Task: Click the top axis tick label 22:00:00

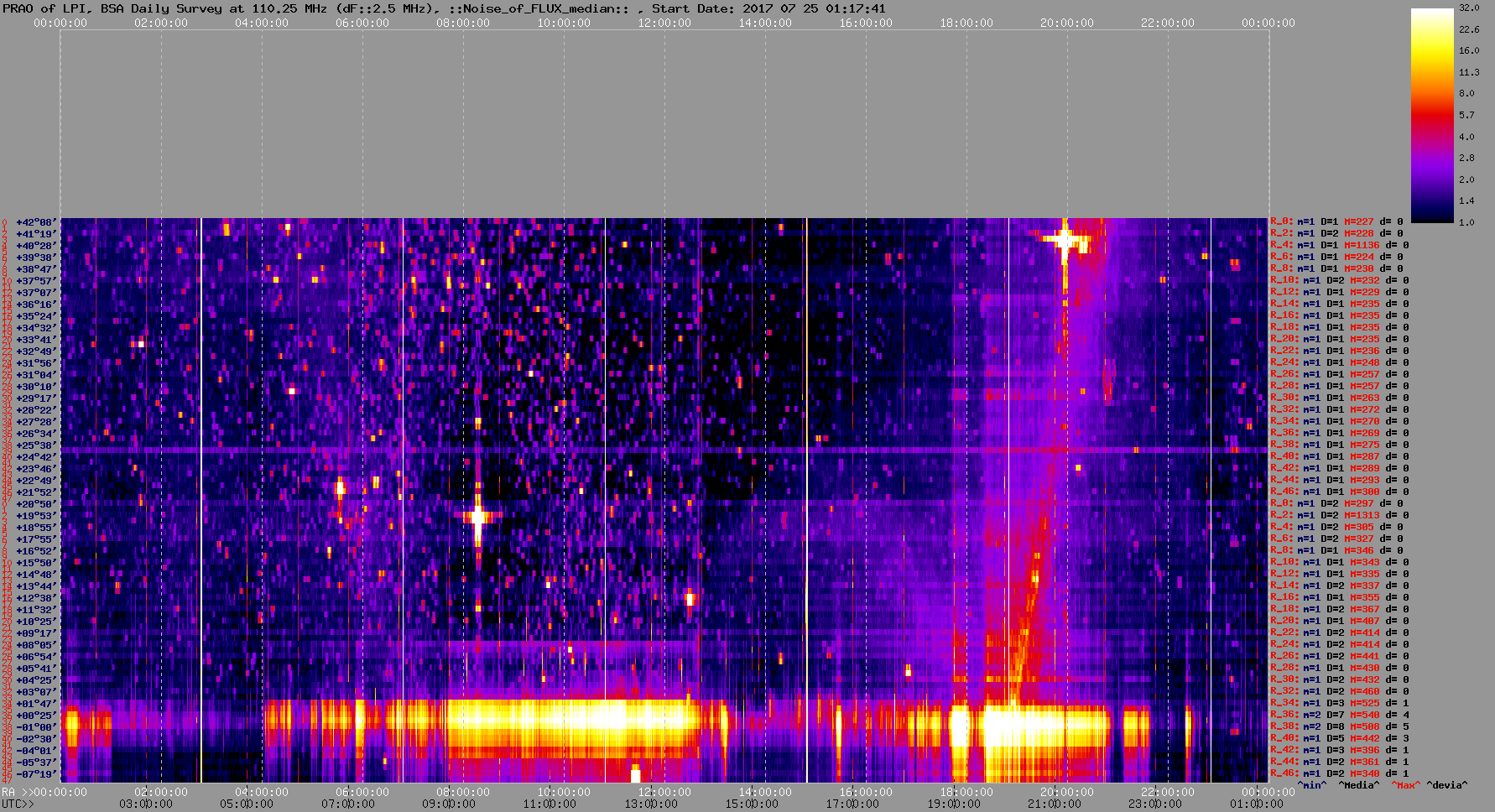Action: point(1168,23)
